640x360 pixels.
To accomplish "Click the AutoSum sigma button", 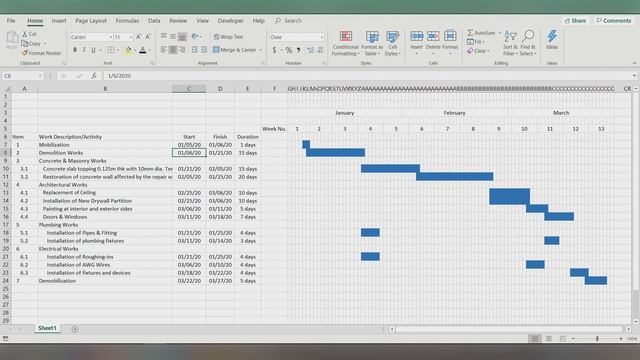I will (481, 33).
